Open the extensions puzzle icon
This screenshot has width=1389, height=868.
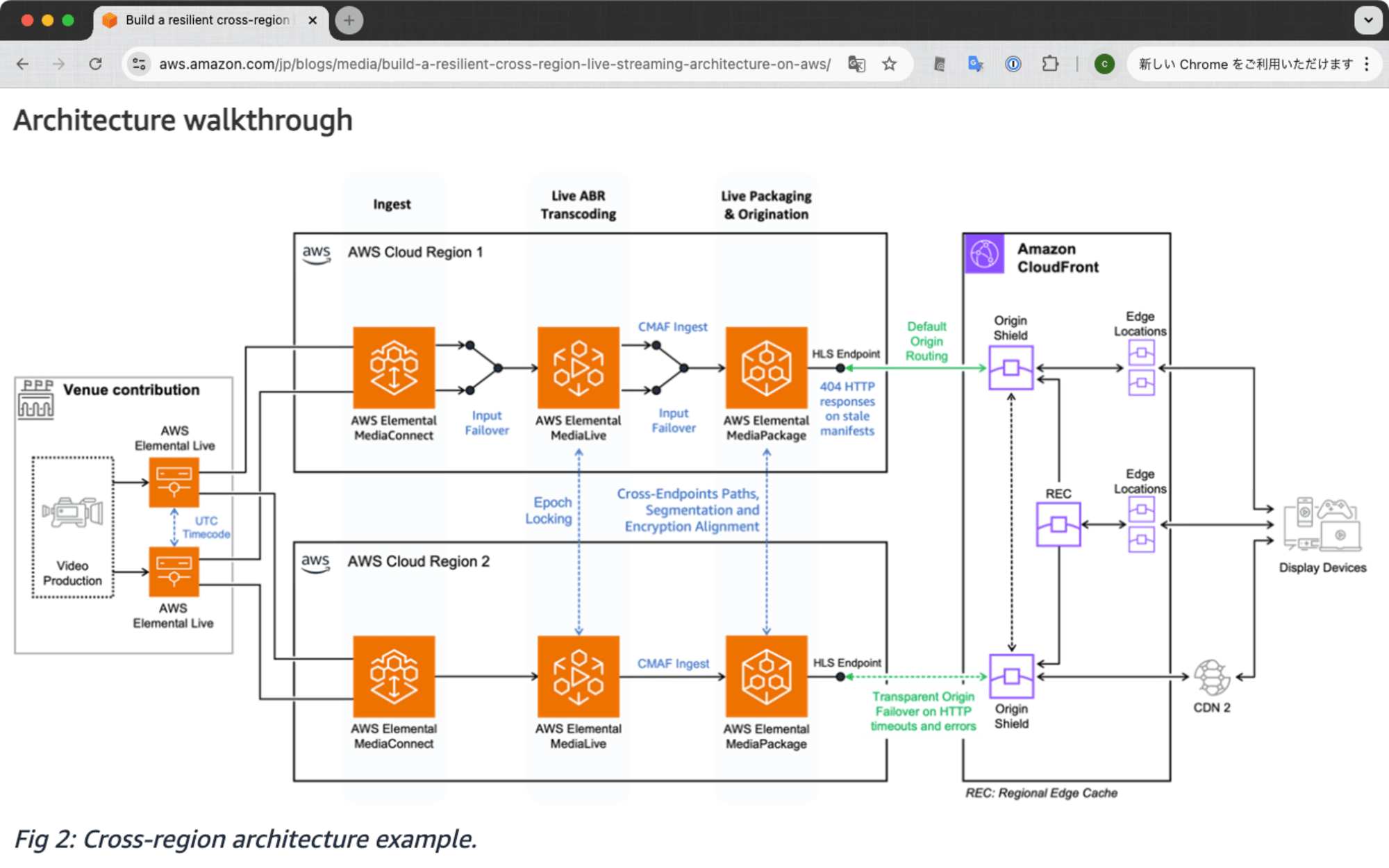pyautogui.click(x=1050, y=64)
